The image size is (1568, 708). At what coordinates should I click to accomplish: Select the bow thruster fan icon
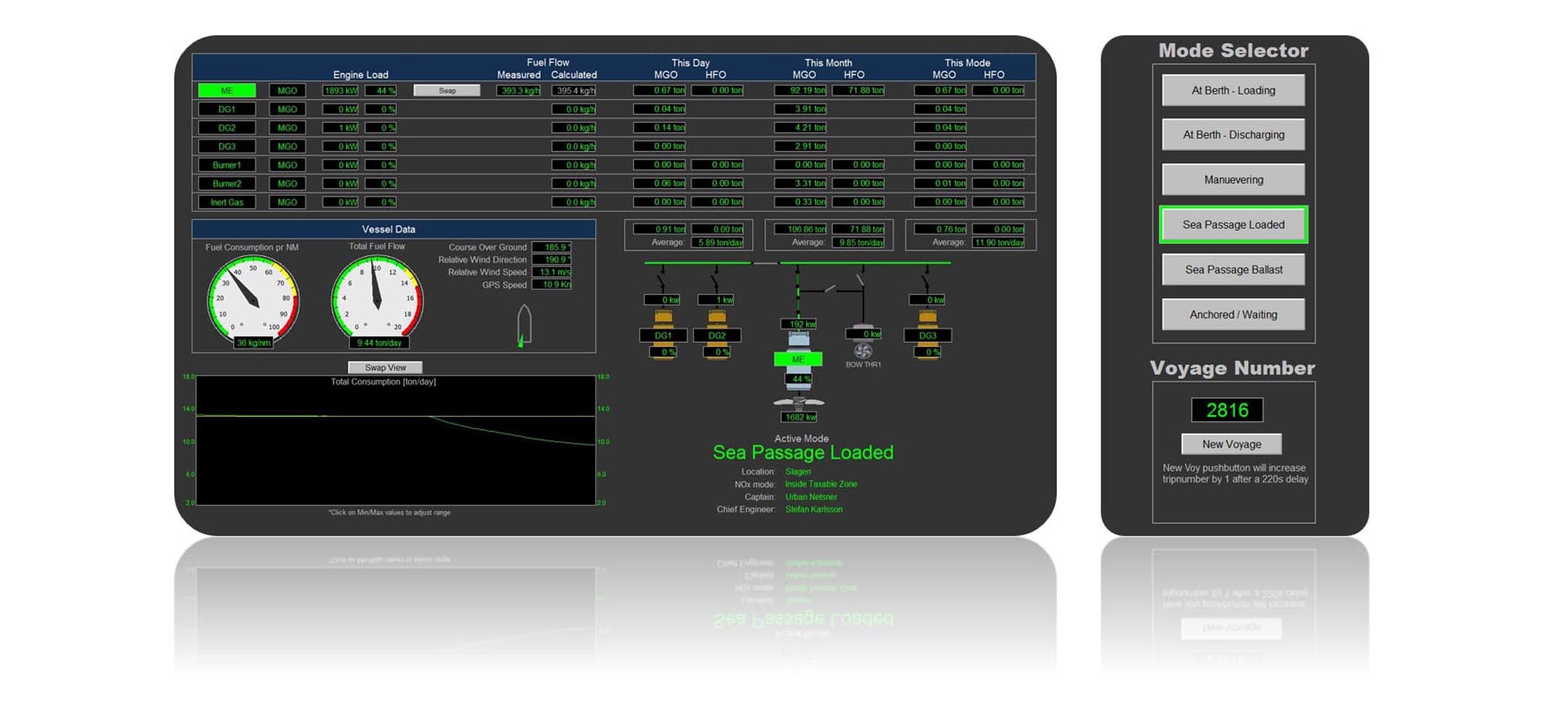[x=862, y=351]
